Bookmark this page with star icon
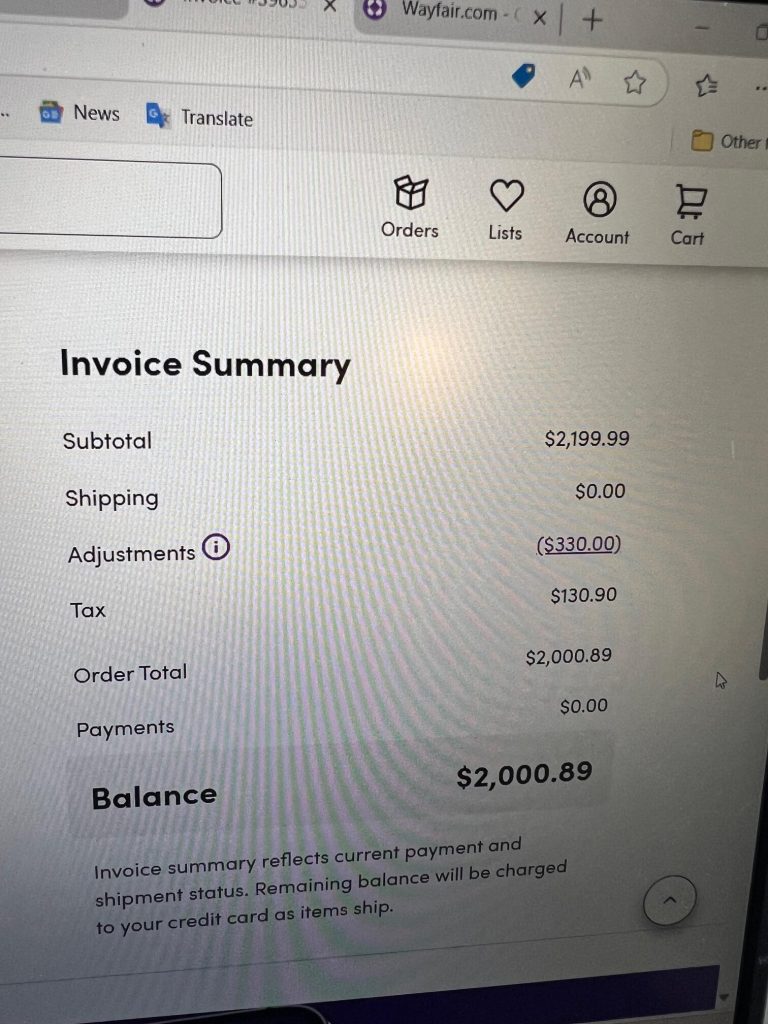This screenshot has height=1024, width=768. 634,83
